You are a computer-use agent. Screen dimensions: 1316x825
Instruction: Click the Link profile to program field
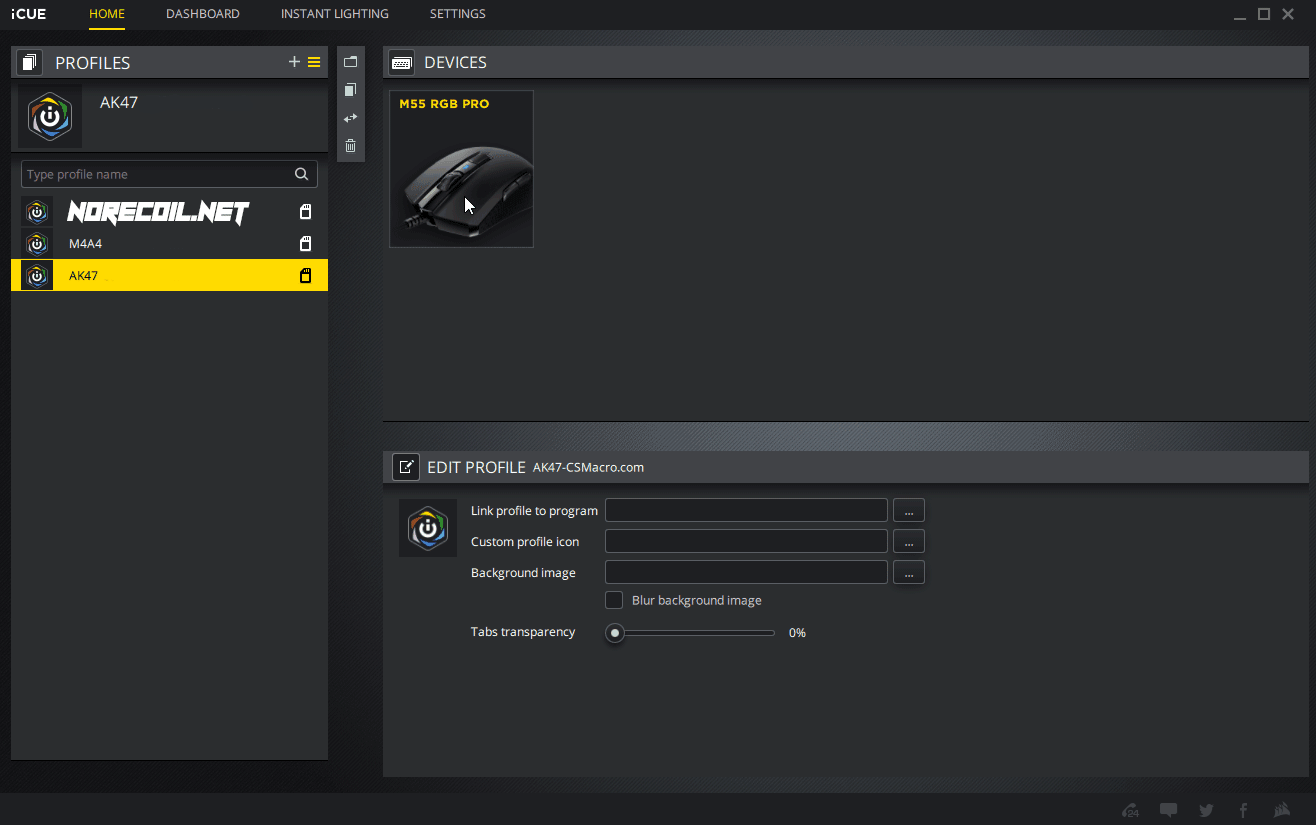click(746, 510)
